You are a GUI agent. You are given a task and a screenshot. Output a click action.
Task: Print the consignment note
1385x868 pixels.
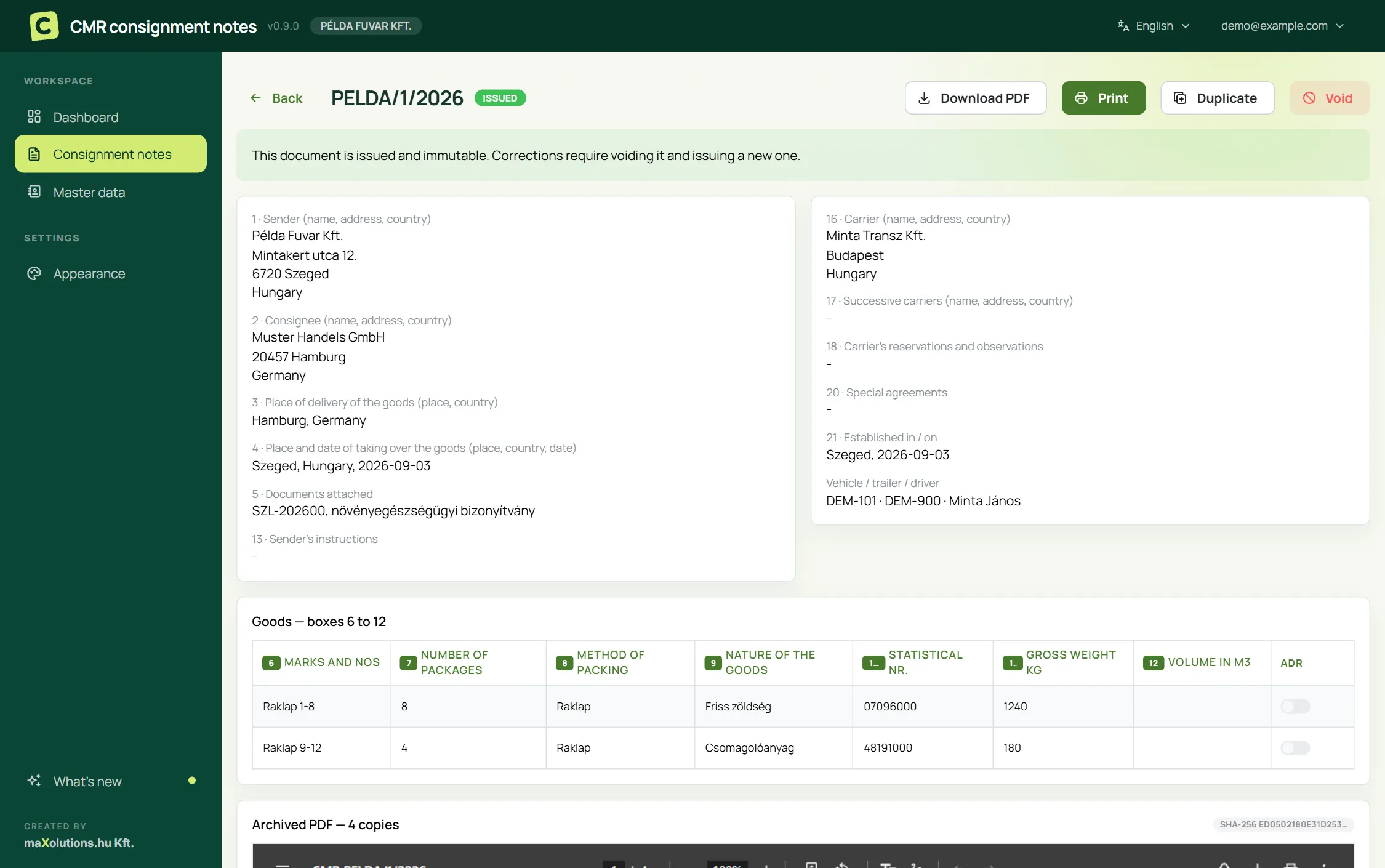click(x=1104, y=98)
